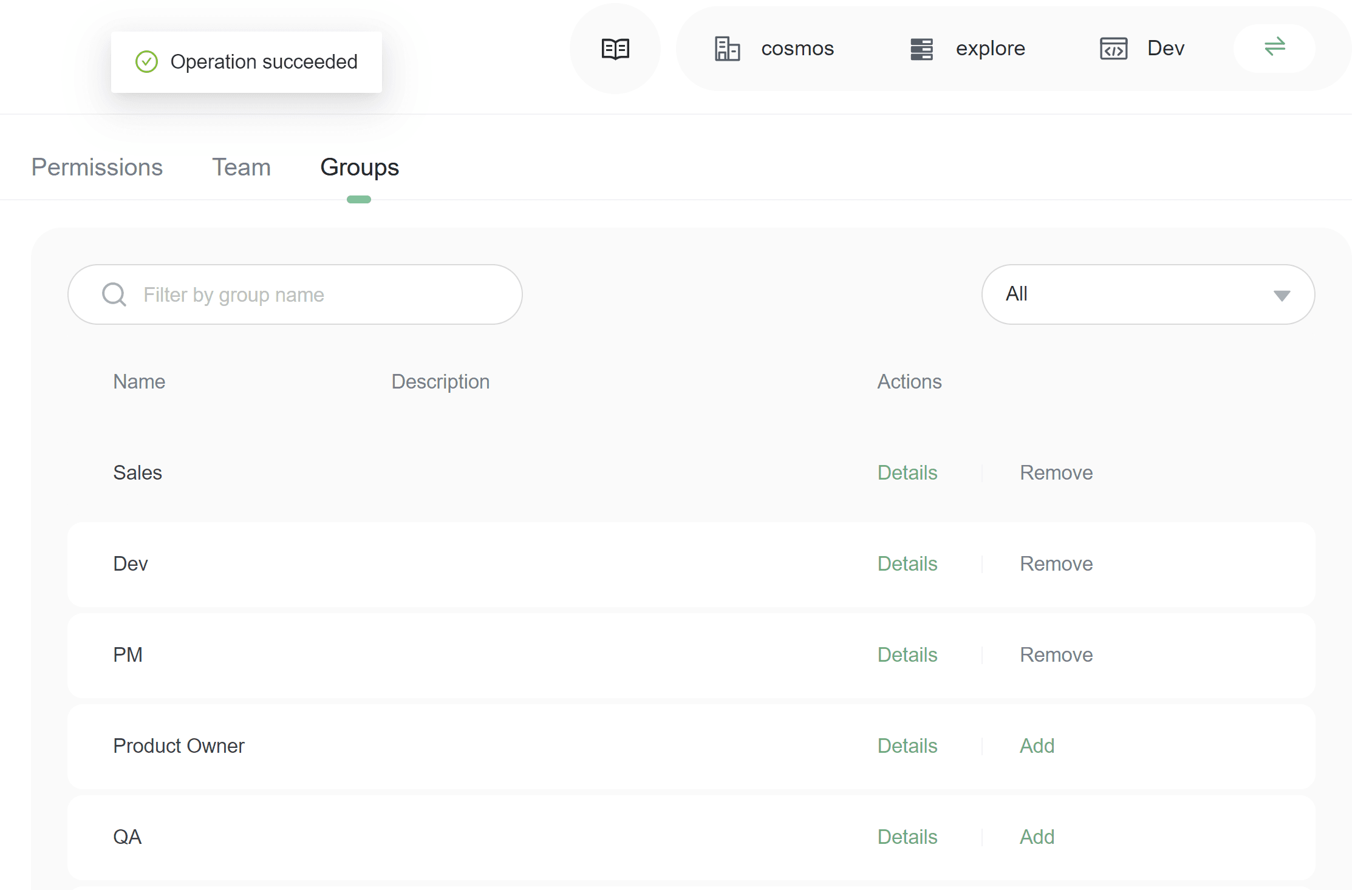Remove the PM group
The width and height of the screenshot is (1372, 890).
(x=1056, y=655)
